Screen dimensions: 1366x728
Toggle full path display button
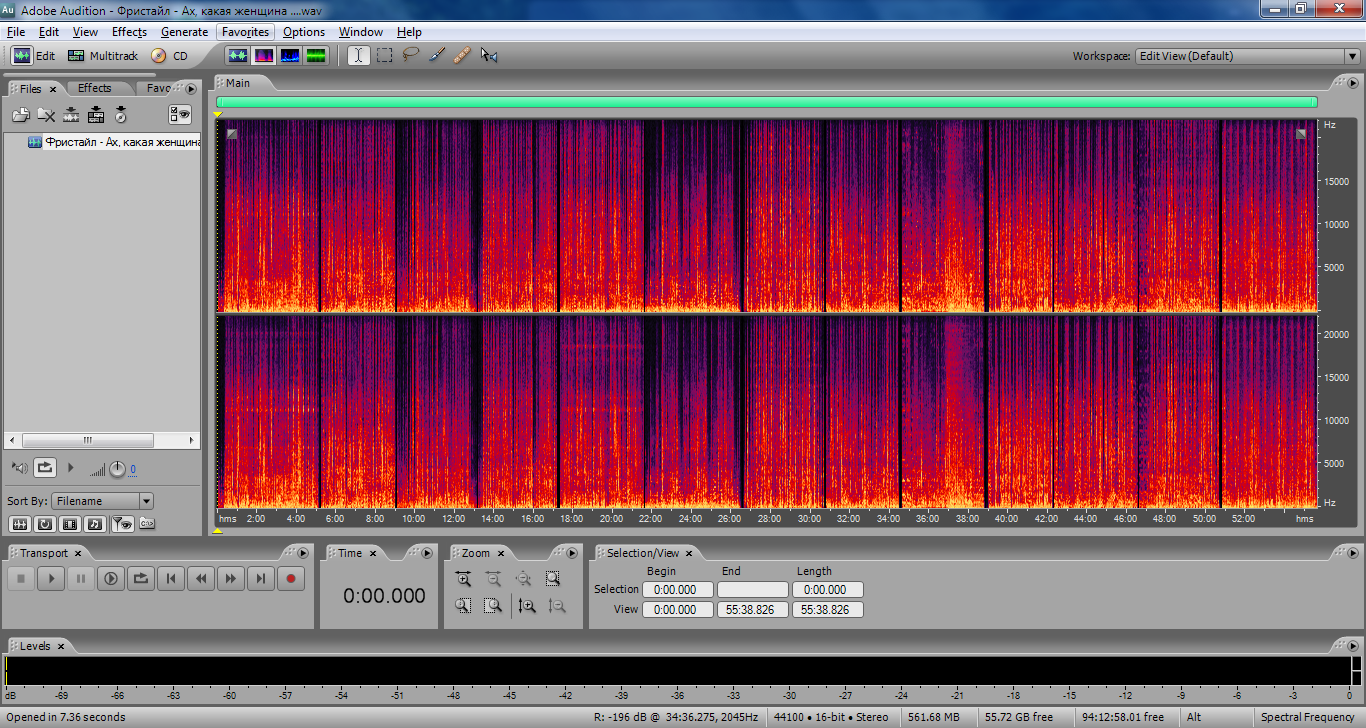pos(146,523)
